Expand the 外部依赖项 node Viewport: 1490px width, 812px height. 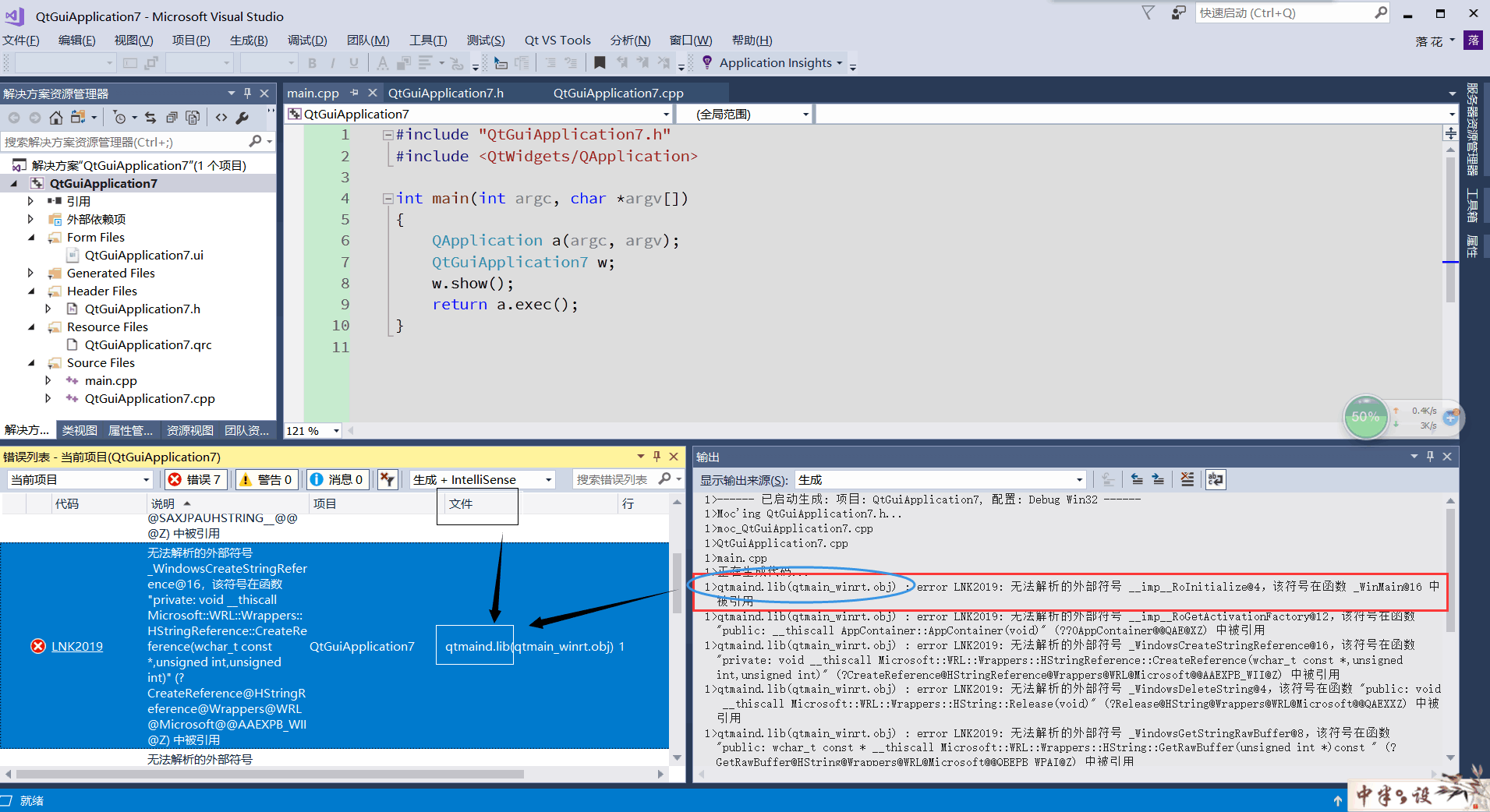click(30, 219)
